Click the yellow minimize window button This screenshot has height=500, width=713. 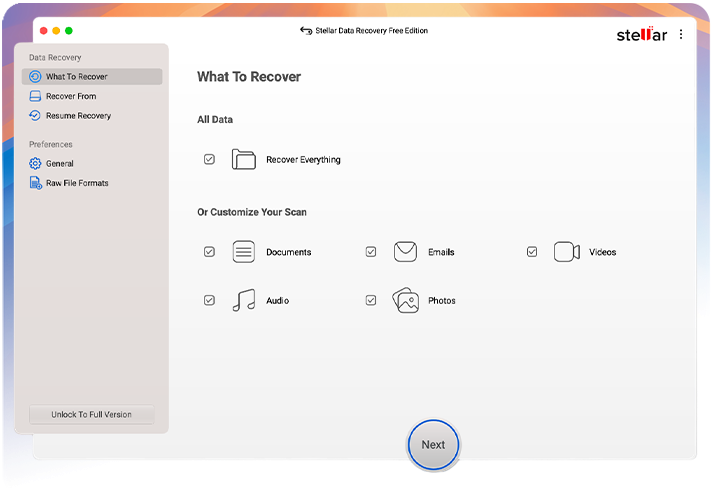[x=56, y=30]
